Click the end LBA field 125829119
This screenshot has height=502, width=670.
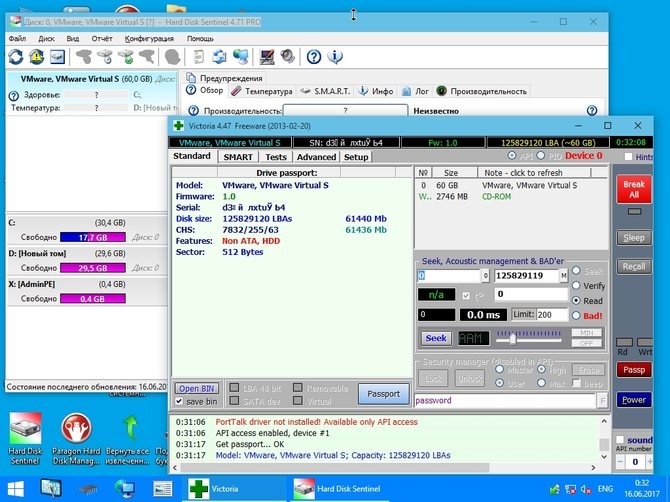(x=526, y=276)
